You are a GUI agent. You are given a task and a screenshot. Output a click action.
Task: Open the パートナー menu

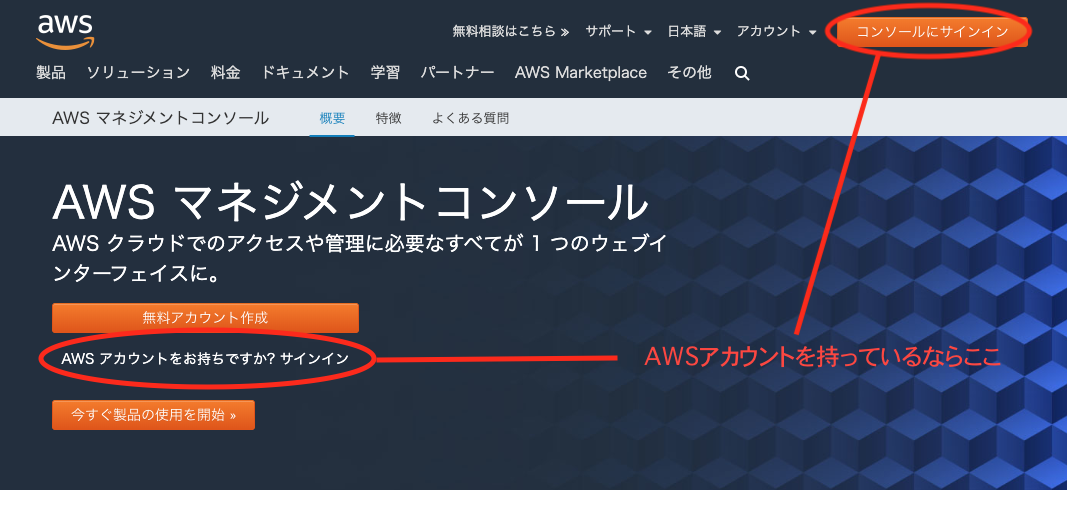[457, 73]
